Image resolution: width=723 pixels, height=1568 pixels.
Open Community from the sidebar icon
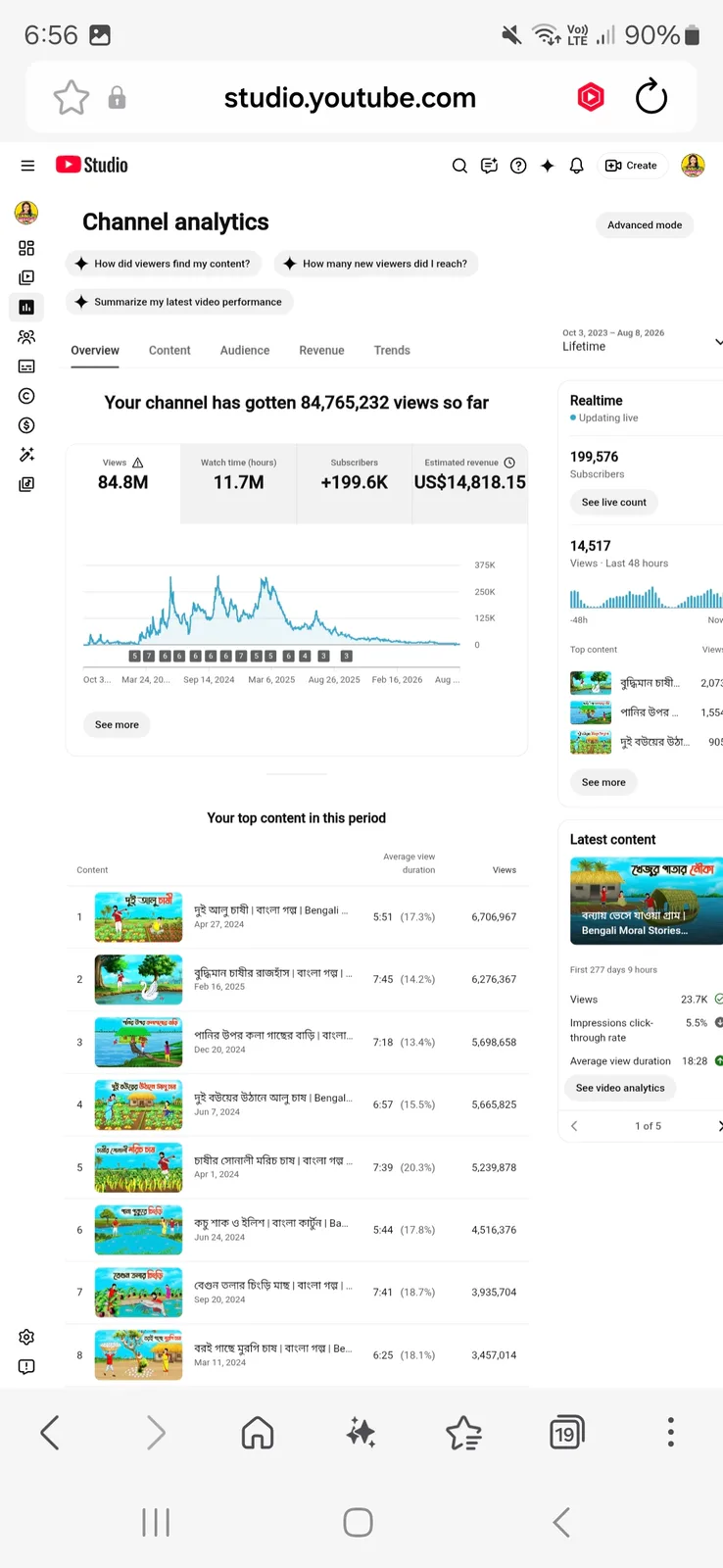[x=26, y=336]
